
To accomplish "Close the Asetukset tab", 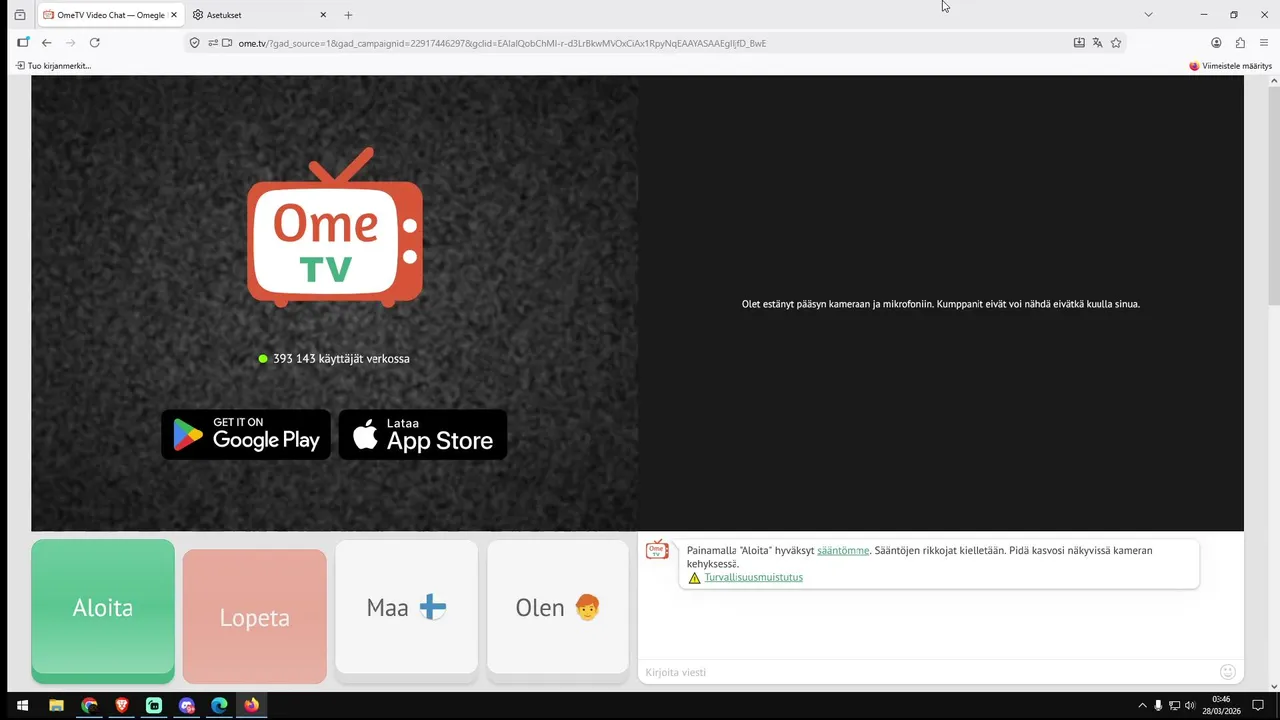I will [323, 15].
